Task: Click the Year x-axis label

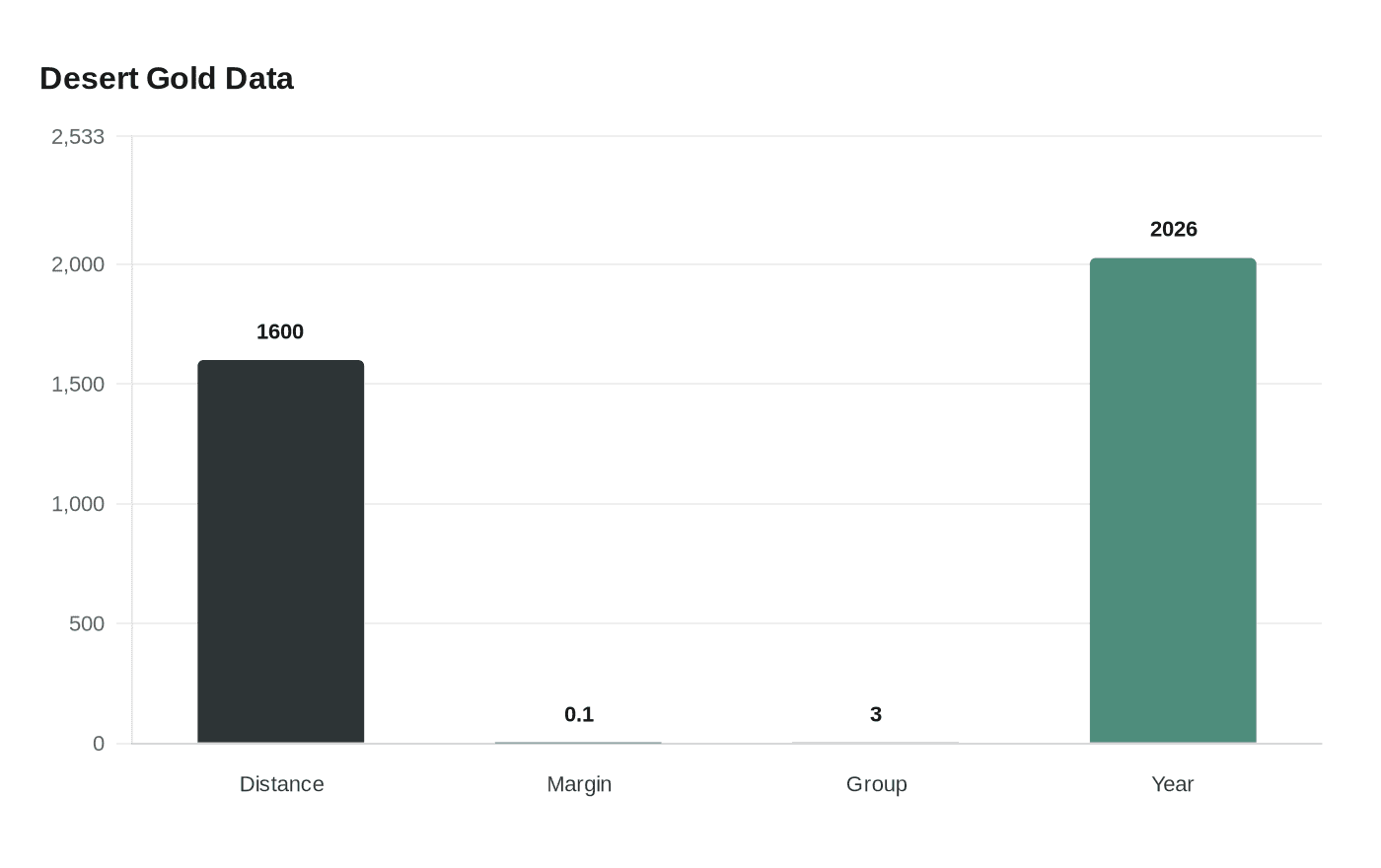Action: tap(1173, 784)
